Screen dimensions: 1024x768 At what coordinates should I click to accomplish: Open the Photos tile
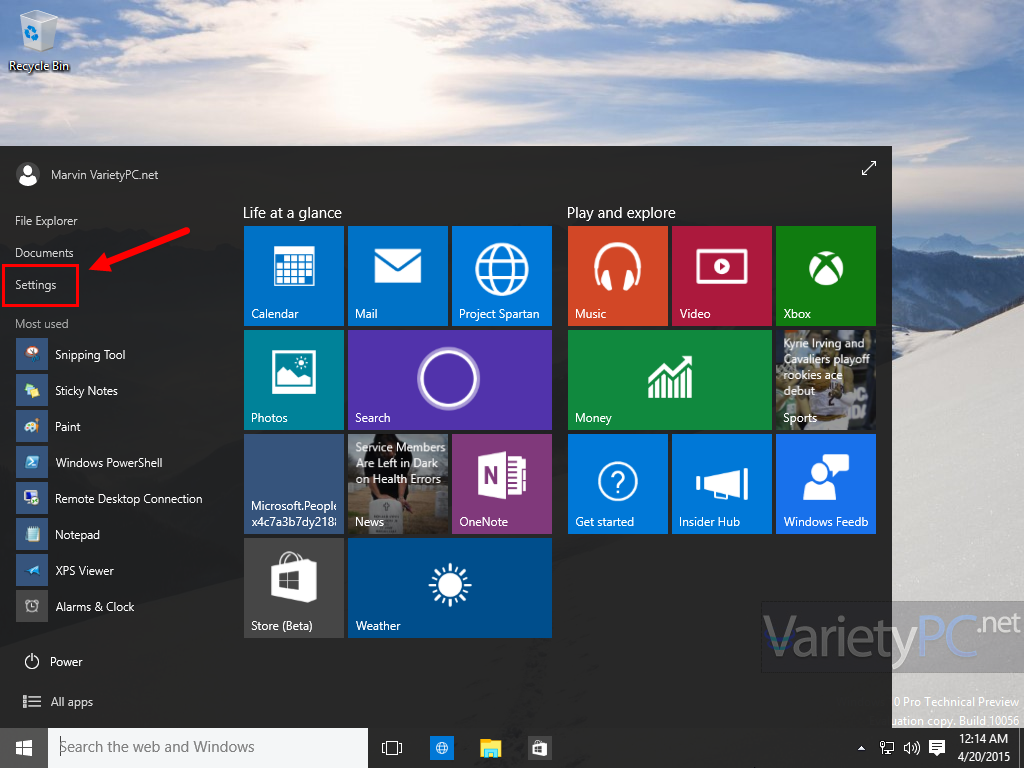294,380
